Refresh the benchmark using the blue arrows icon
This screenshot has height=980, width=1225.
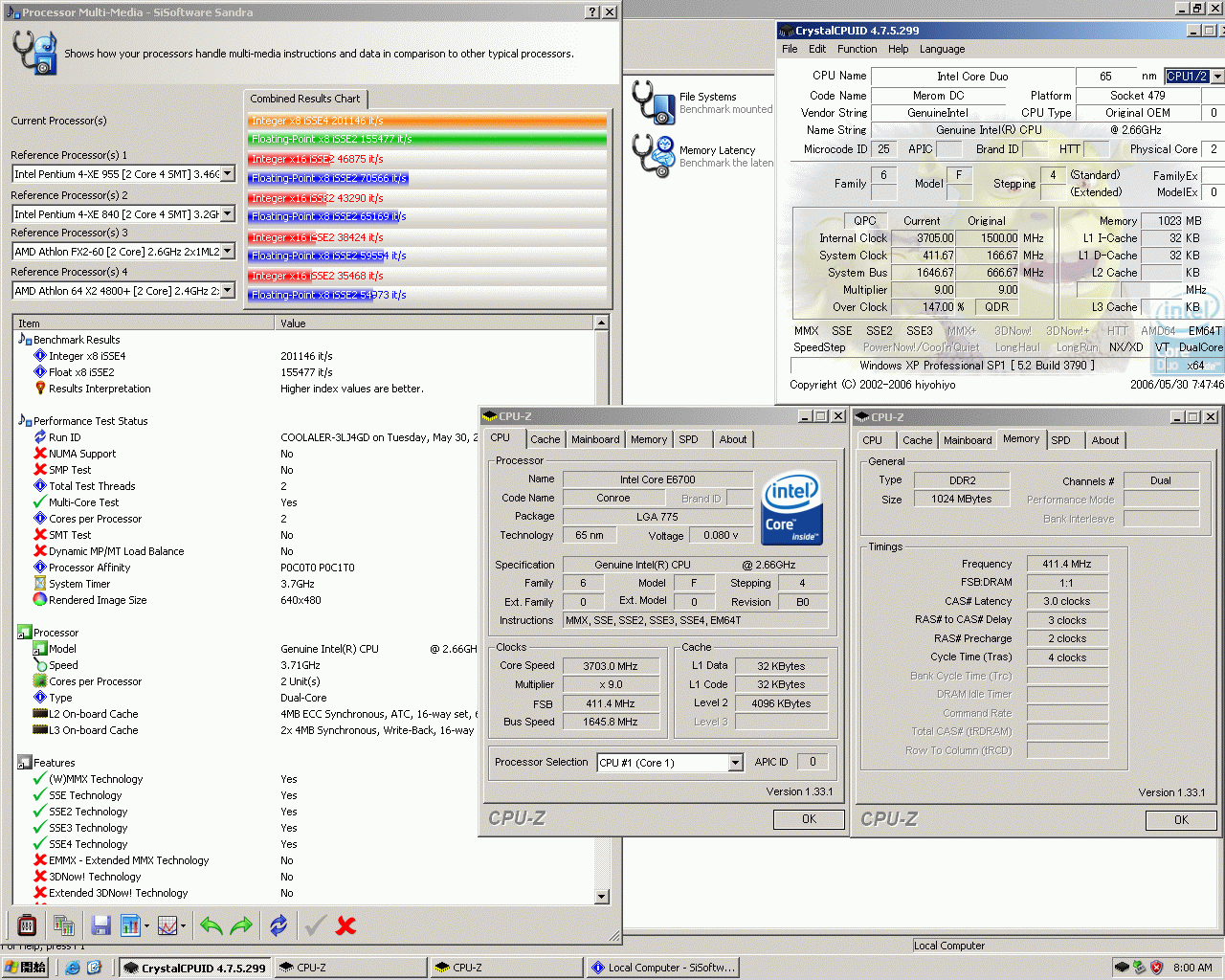pos(279,924)
